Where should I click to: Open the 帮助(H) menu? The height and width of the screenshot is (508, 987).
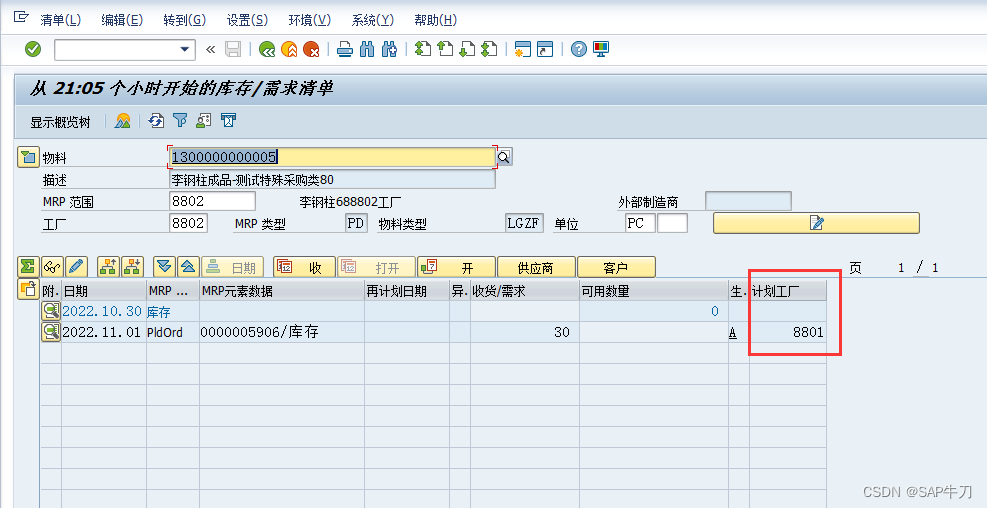(435, 20)
